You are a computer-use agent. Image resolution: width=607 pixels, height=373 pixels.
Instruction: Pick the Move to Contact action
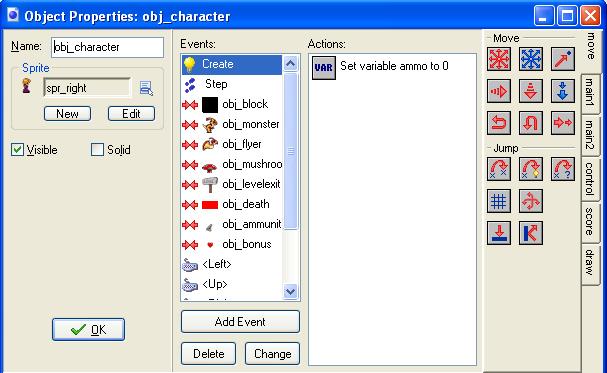click(499, 233)
